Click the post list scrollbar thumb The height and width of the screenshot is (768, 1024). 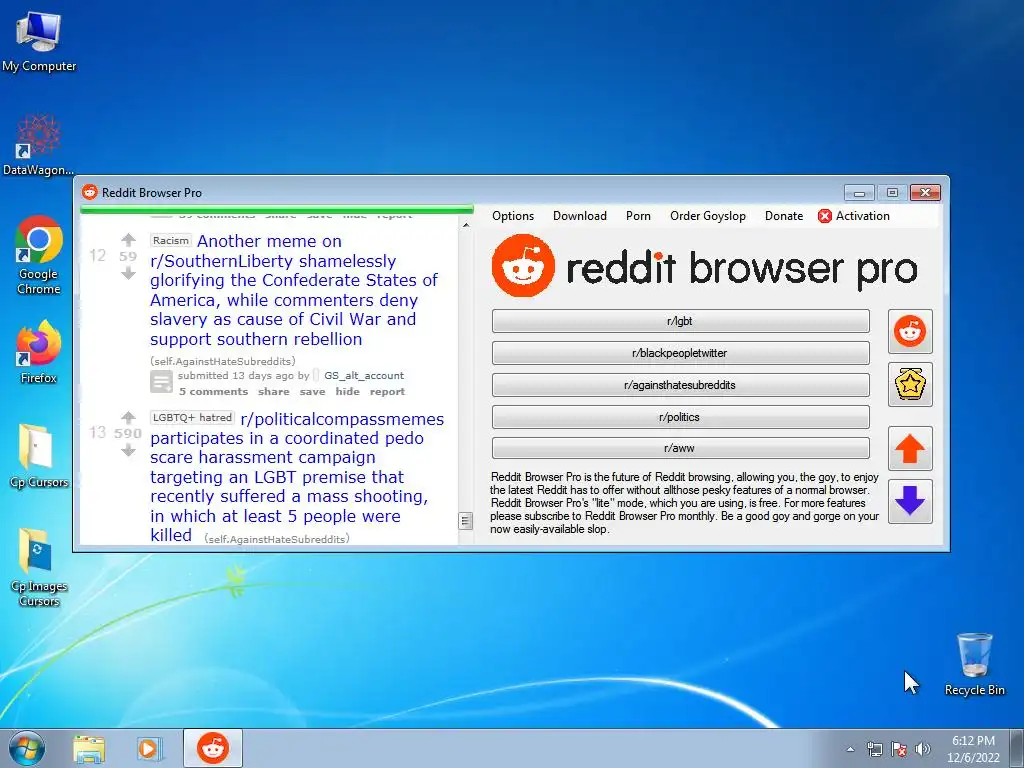coord(465,520)
